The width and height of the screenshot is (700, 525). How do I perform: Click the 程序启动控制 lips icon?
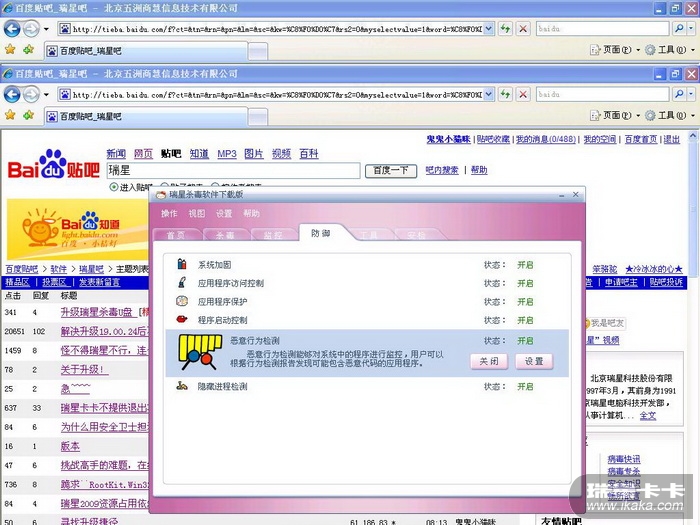pyautogui.click(x=182, y=320)
